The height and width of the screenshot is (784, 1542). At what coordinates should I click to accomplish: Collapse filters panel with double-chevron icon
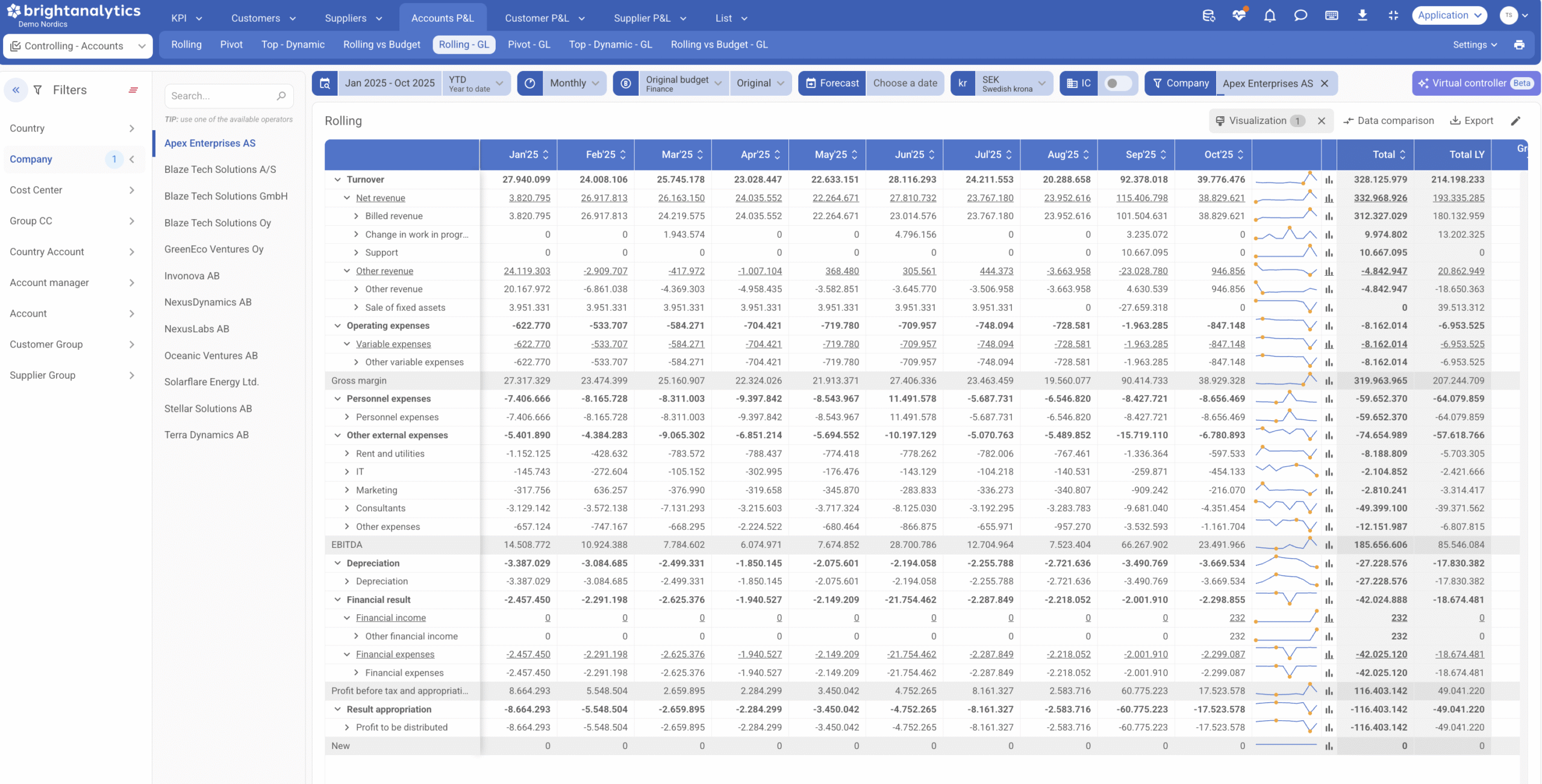(x=16, y=90)
